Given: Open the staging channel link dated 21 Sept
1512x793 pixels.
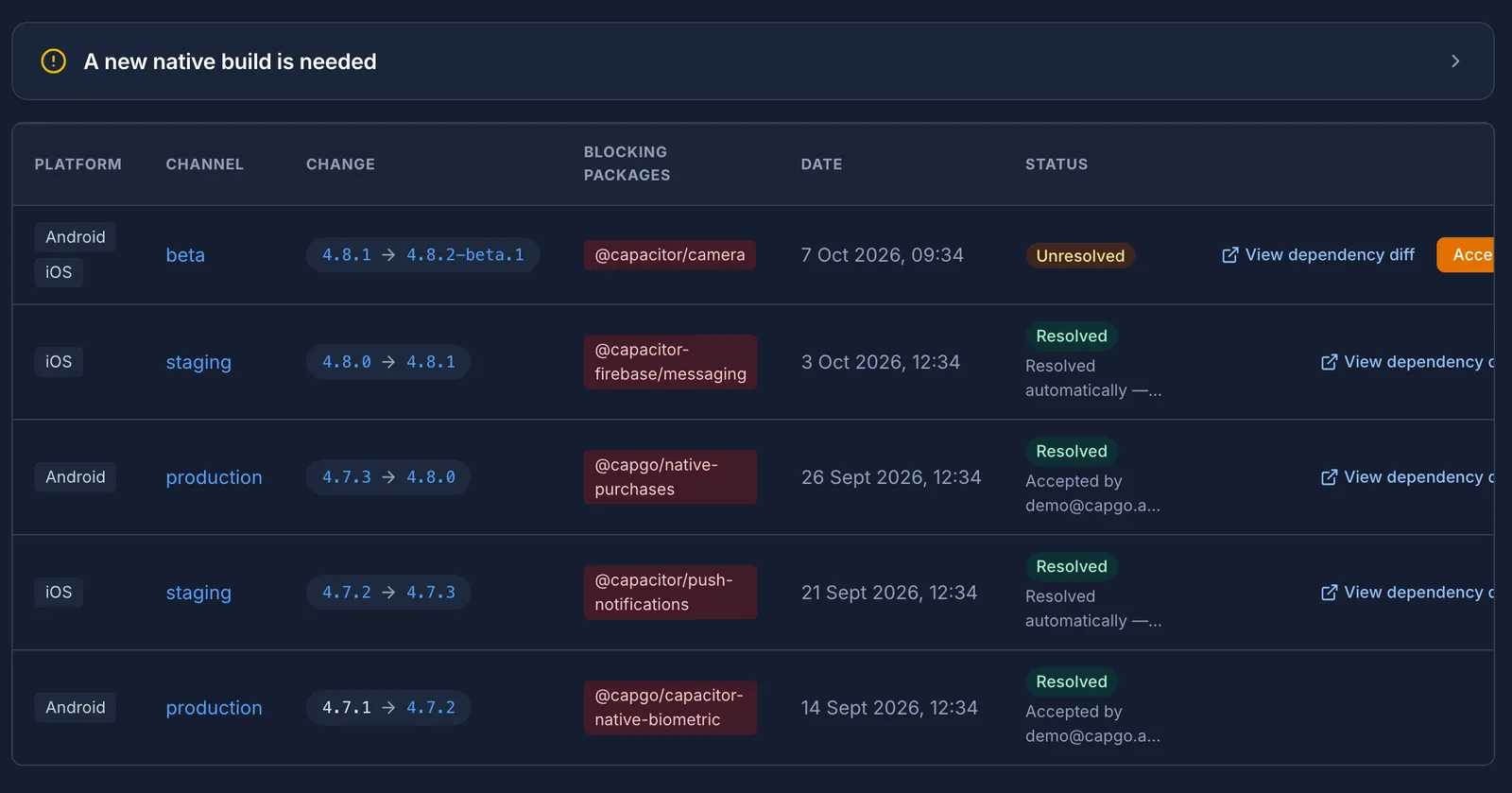Looking at the screenshot, I should tap(198, 593).
